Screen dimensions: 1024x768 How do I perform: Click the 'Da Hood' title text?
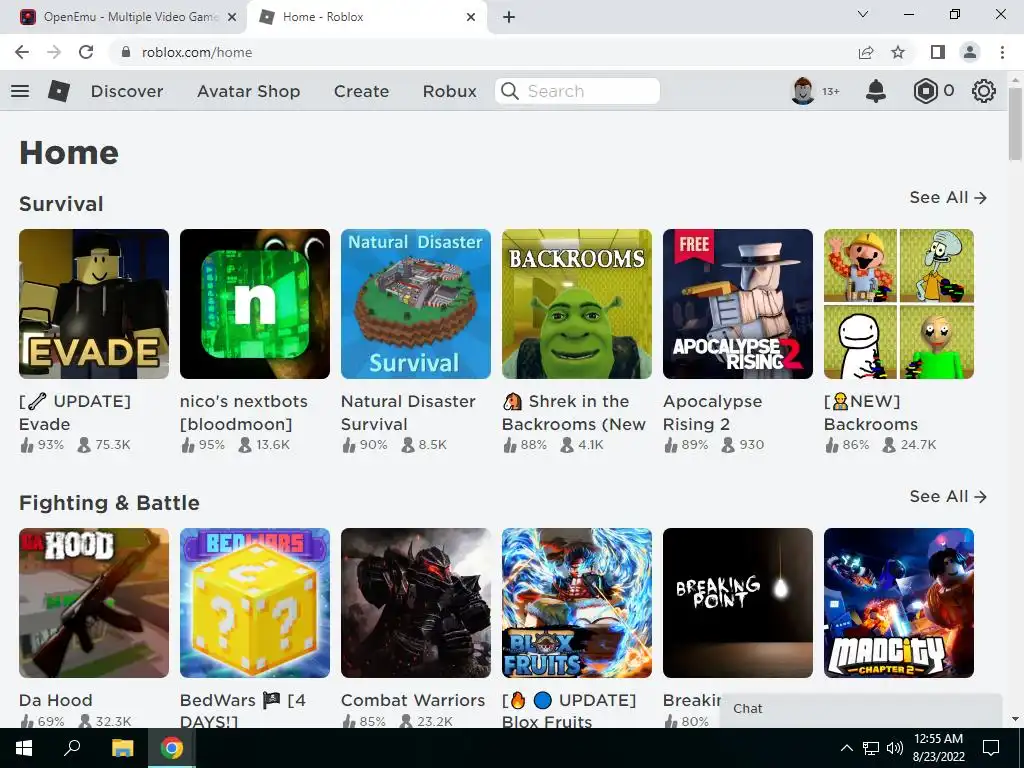tap(56, 700)
